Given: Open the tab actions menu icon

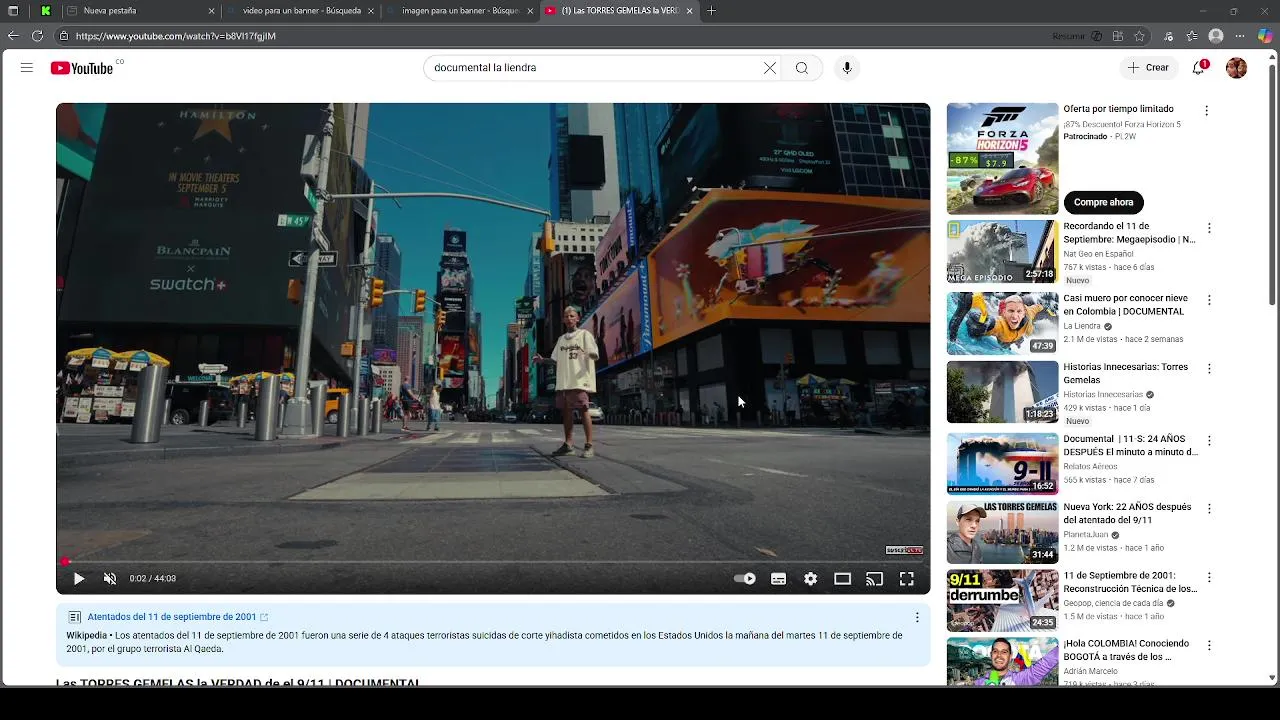Looking at the screenshot, I should 13,11.
